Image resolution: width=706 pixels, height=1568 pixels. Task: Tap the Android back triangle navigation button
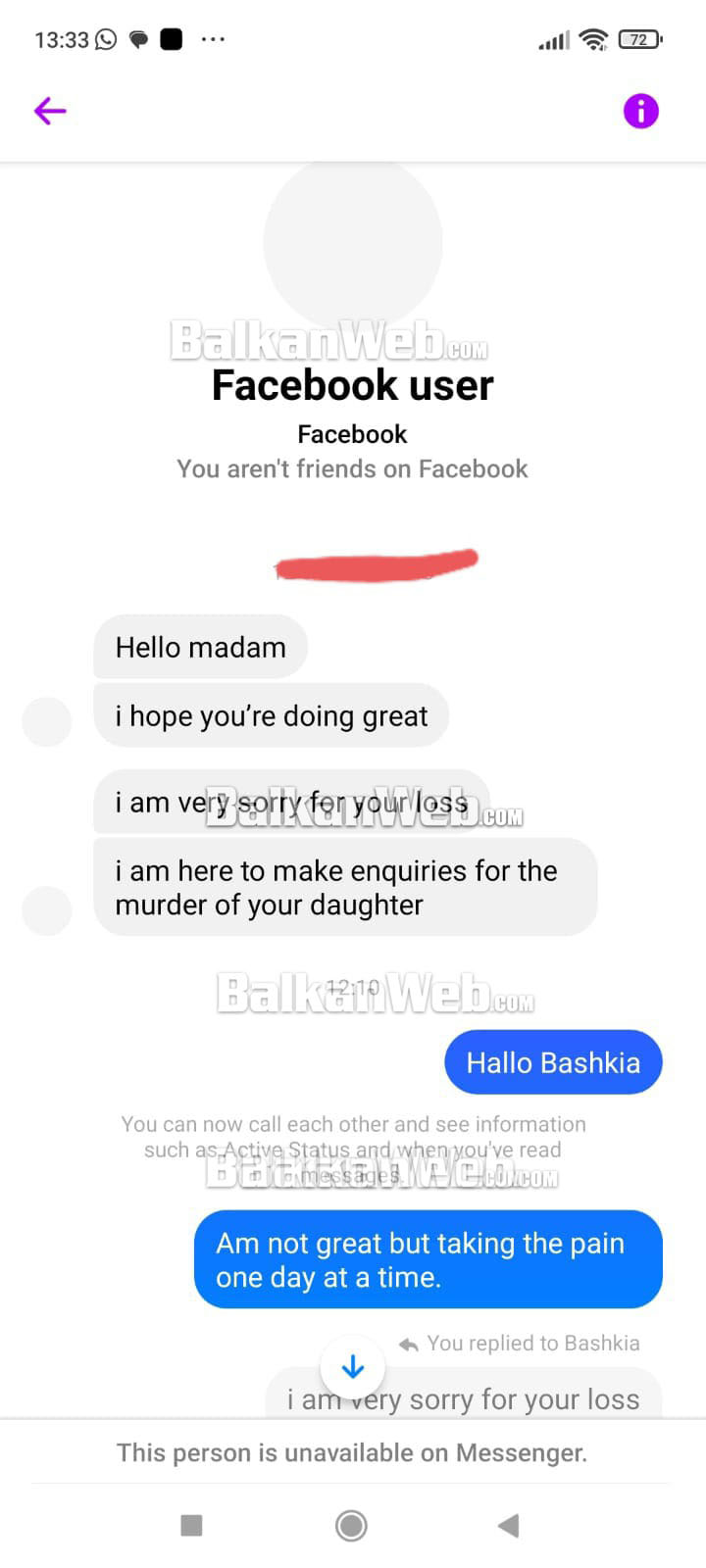(x=508, y=1525)
